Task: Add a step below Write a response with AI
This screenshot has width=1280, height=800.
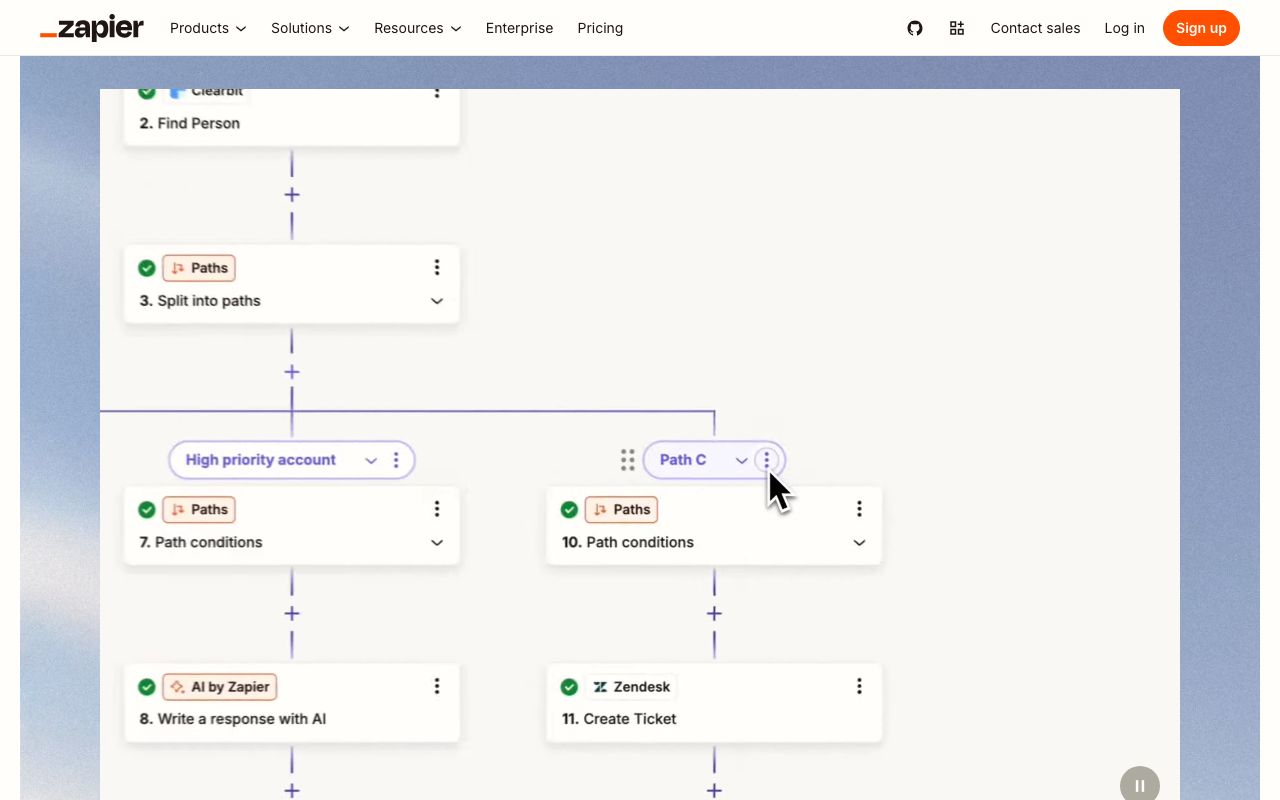Action: click(x=292, y=790)
